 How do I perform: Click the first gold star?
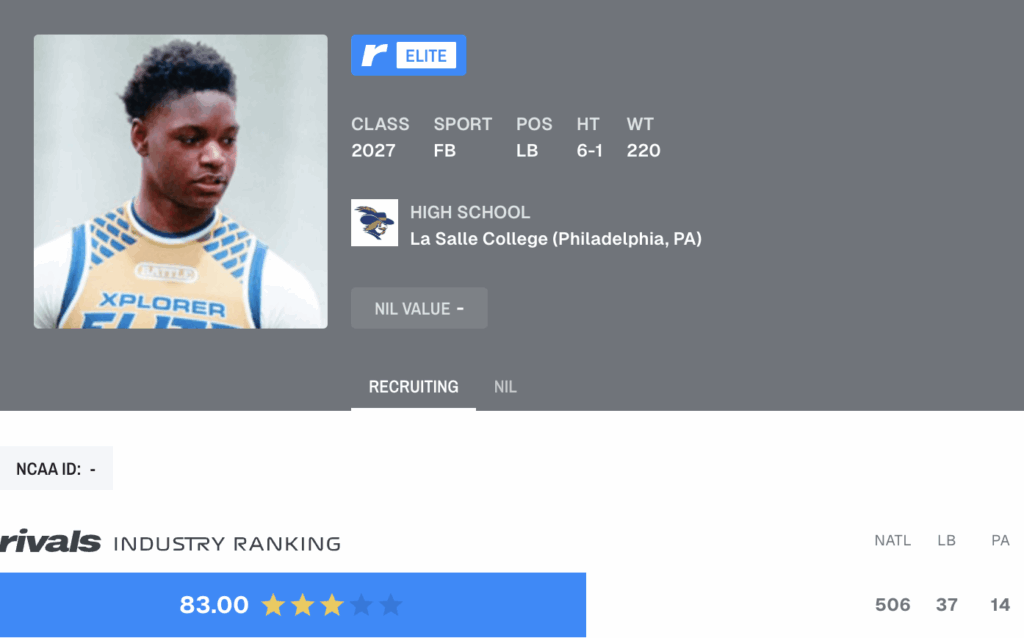pos(273,605)
